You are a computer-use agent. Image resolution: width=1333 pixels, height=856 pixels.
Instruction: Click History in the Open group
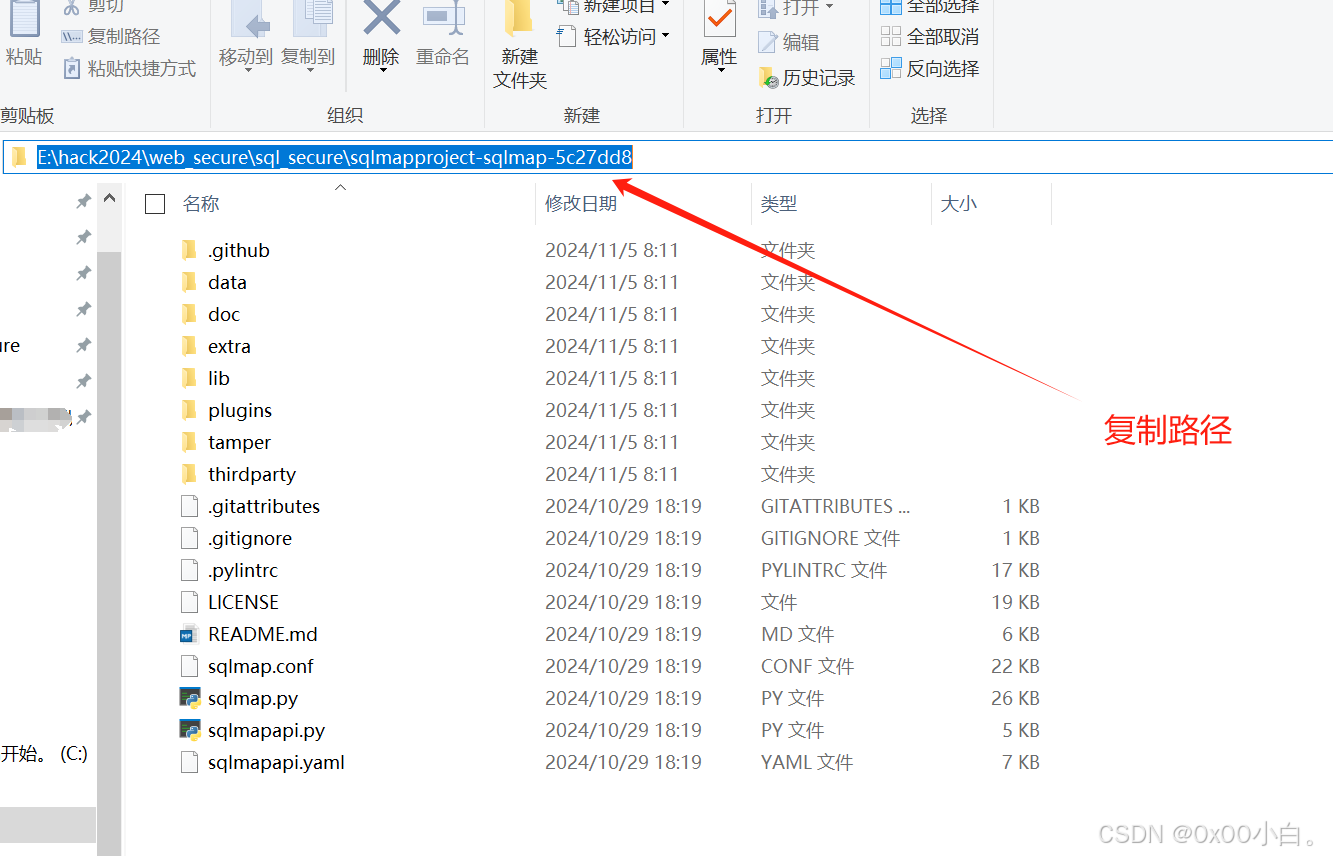coord(807,78)
